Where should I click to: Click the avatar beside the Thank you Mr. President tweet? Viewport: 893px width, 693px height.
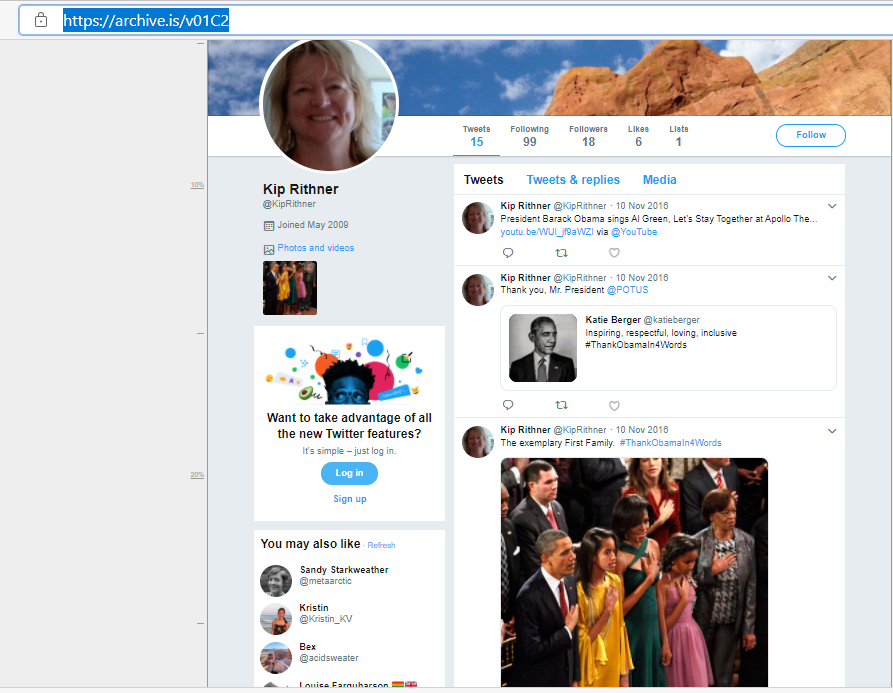[478, 290]
